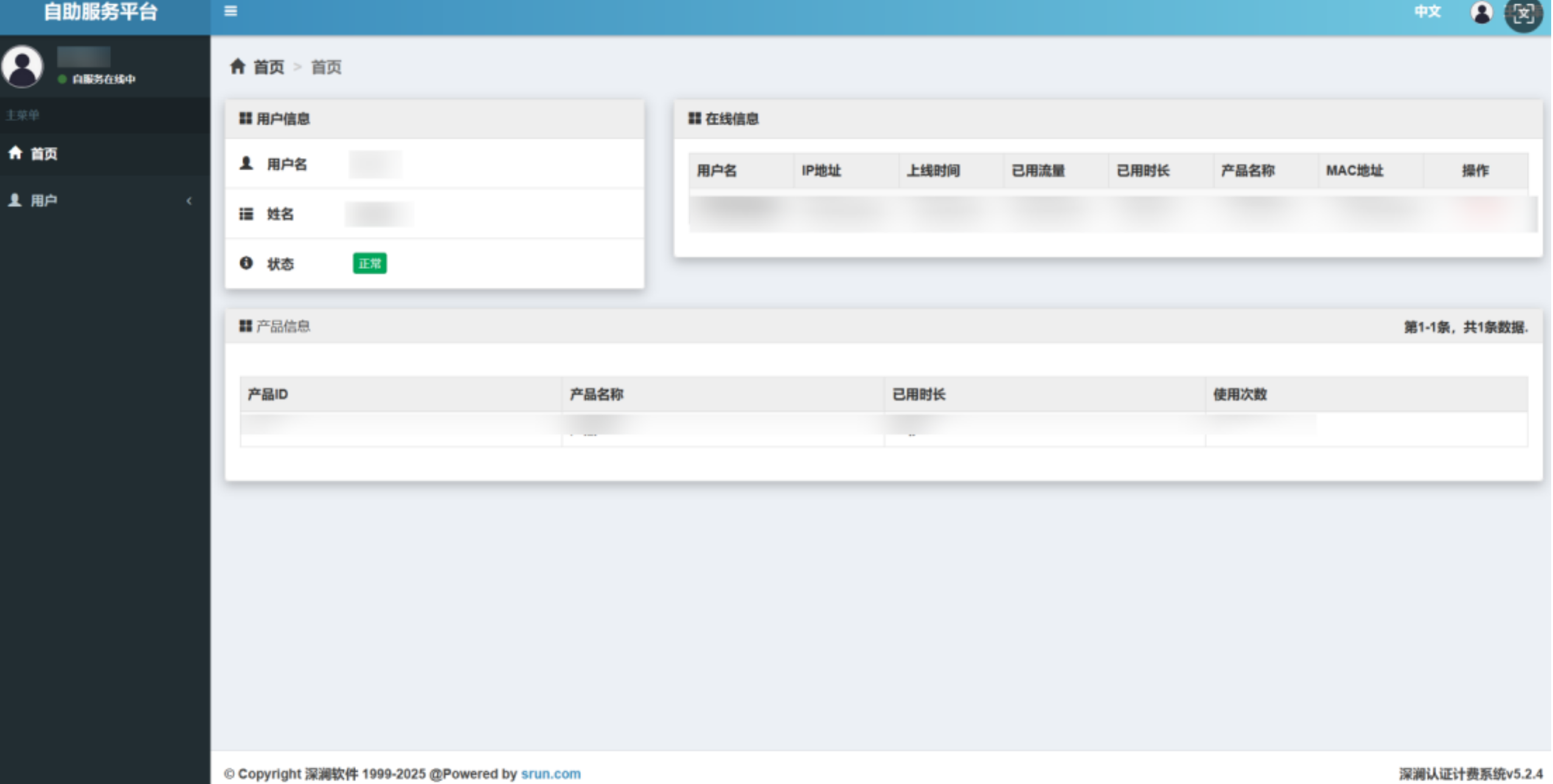Image resolution: width=1553 pixels, height=784 pixels.
Task: Expand the 用户 sidebar menu chevron
Action: [x=189, y=200]
